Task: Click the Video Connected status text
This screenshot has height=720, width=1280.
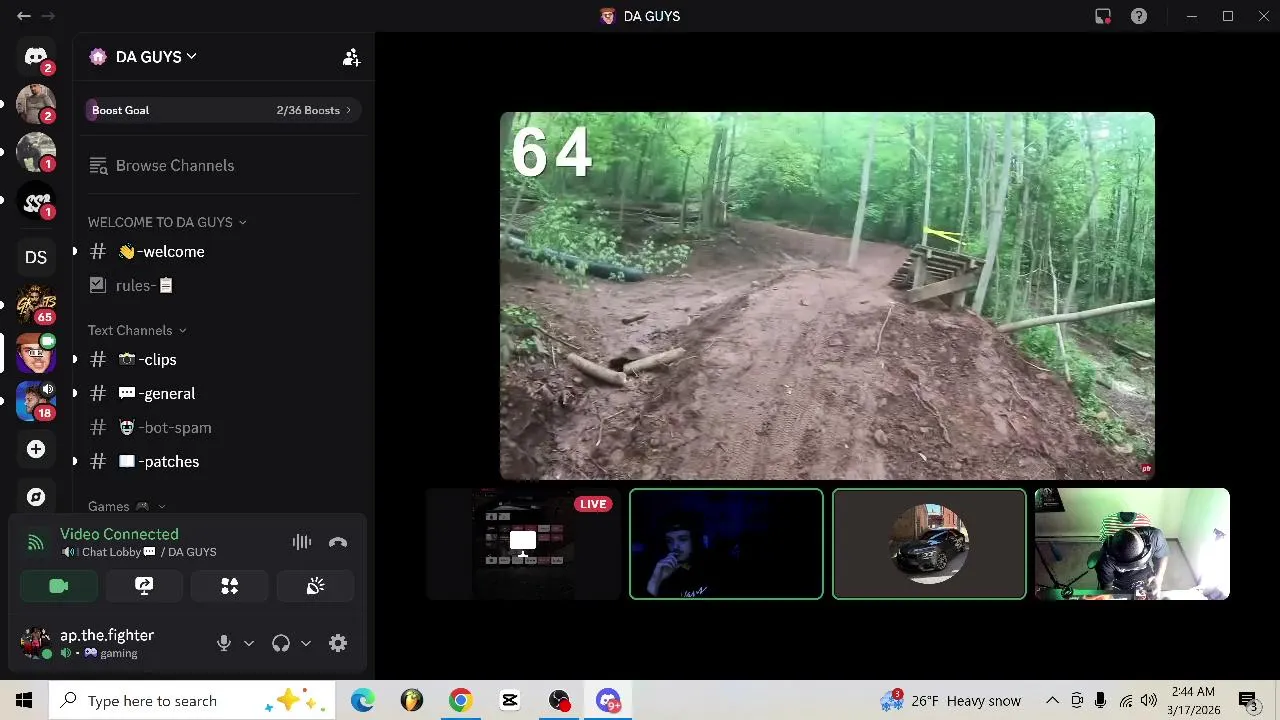Action: click(119, 534)
